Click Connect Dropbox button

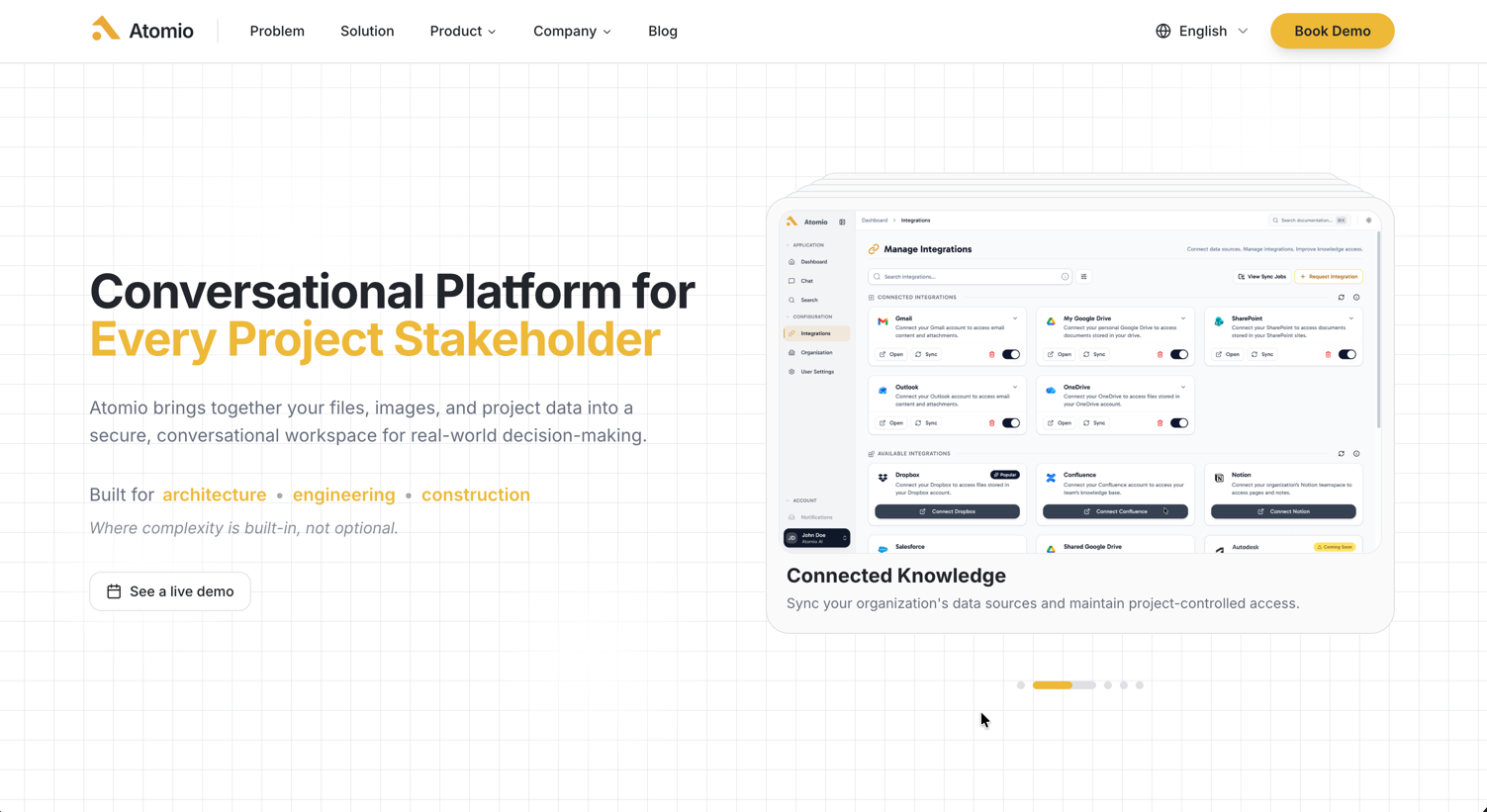point(947,511)
